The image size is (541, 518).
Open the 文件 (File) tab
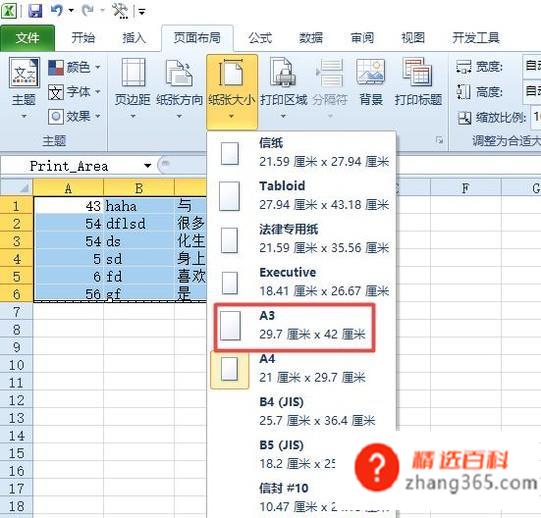point(27,38)
